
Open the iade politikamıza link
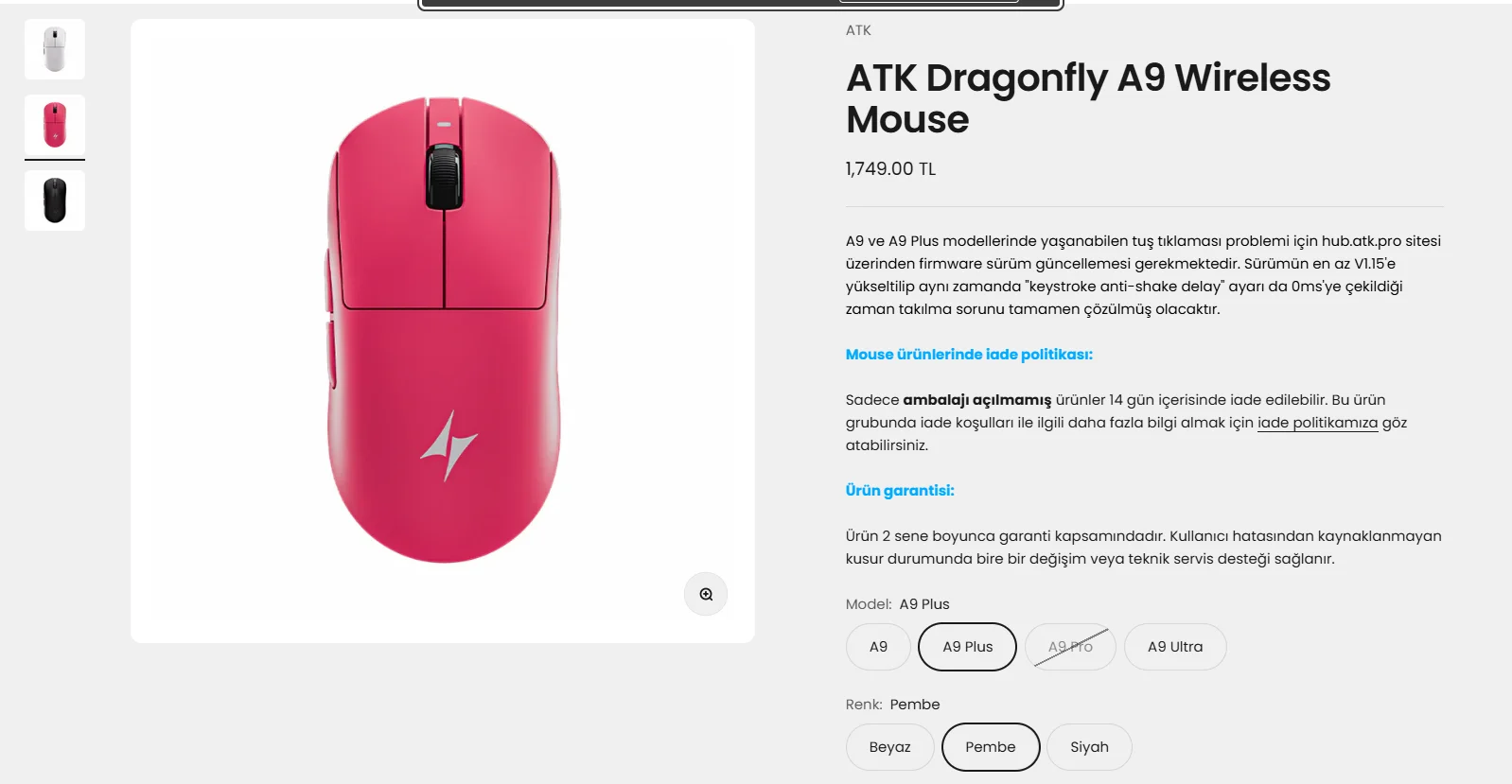[1317, 423]
